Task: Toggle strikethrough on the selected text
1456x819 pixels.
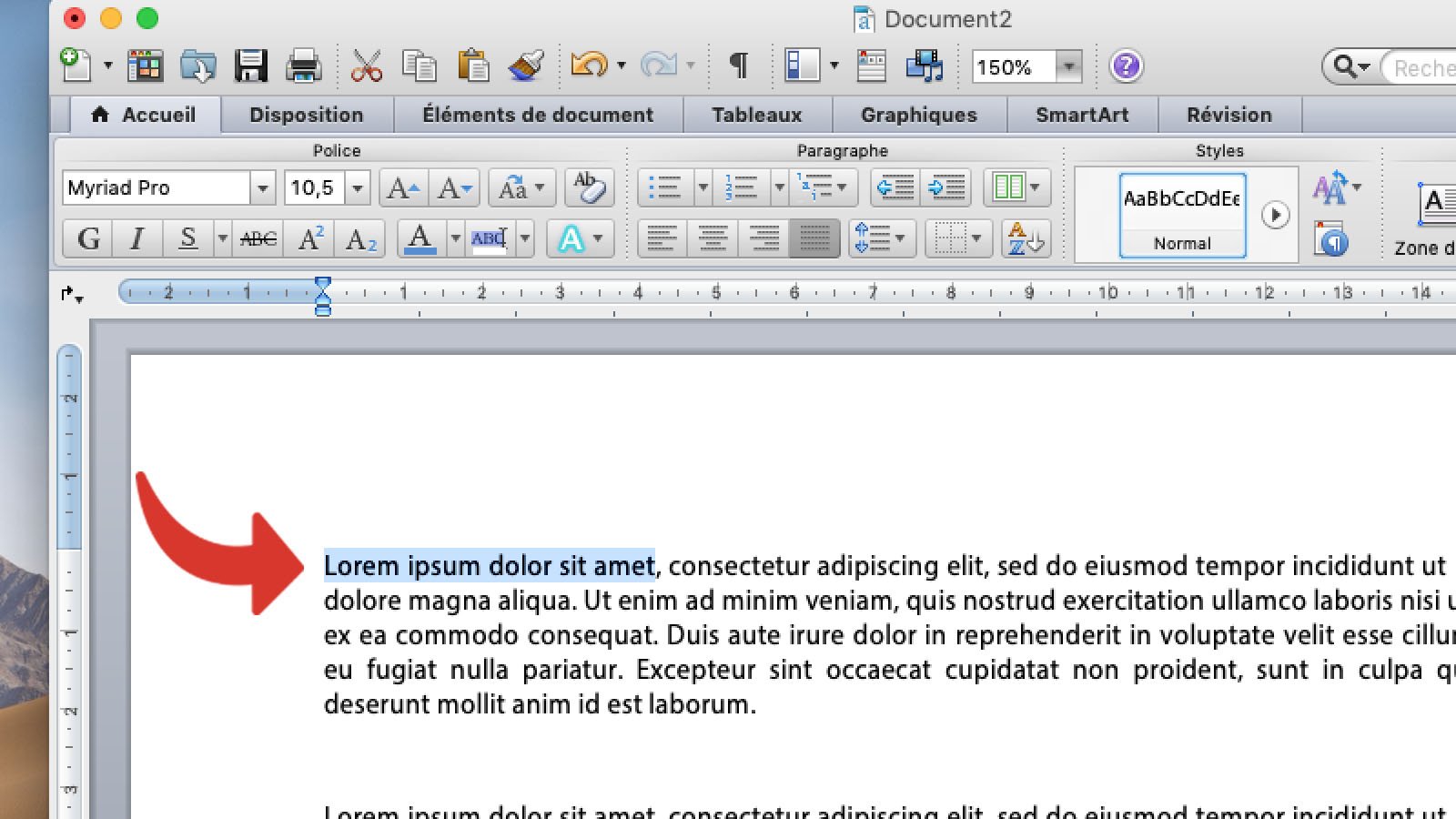Action: pyautogui.click(x=258, y=238)
